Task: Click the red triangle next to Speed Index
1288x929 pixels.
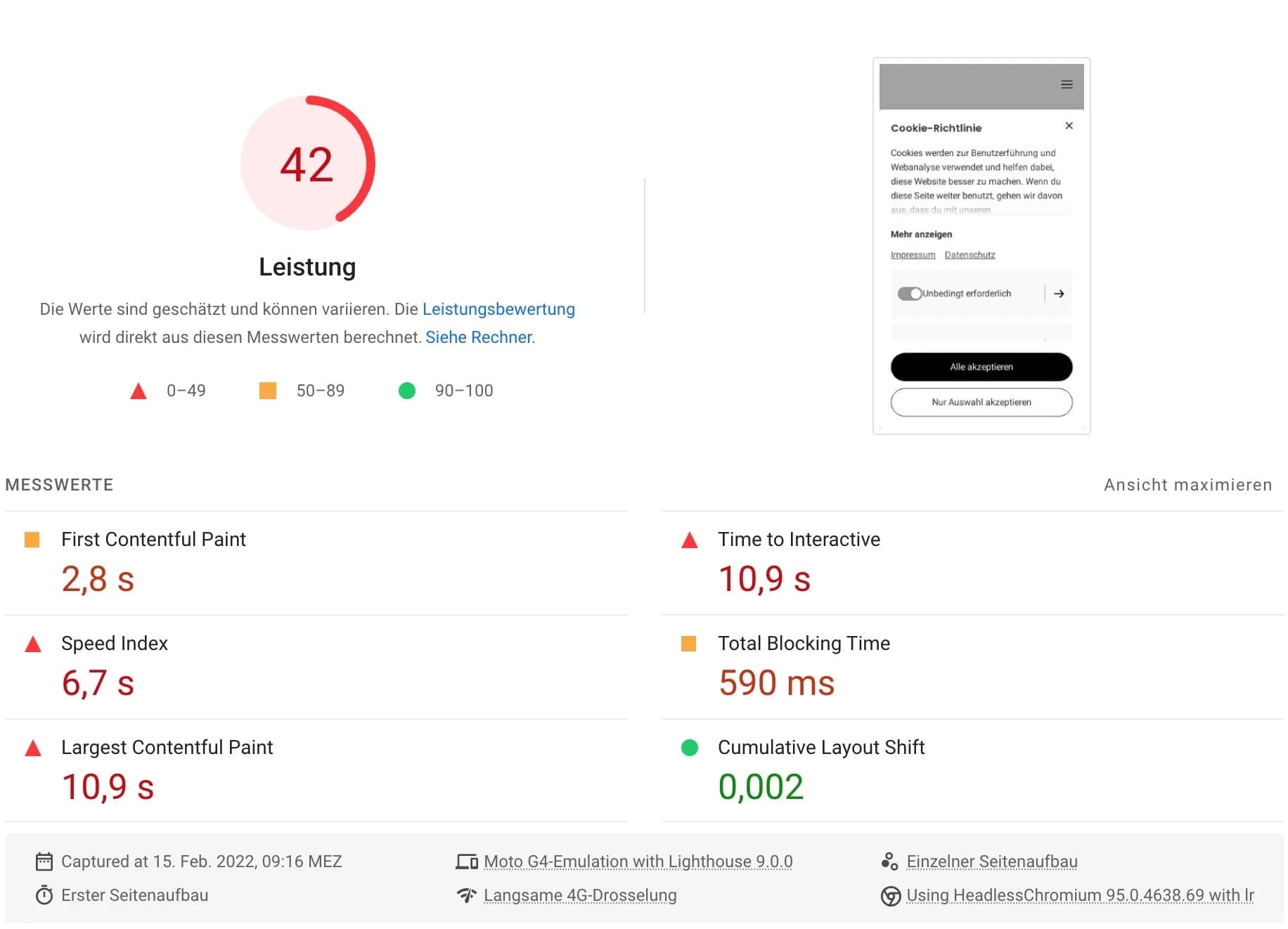Action: tap(32, 643)
